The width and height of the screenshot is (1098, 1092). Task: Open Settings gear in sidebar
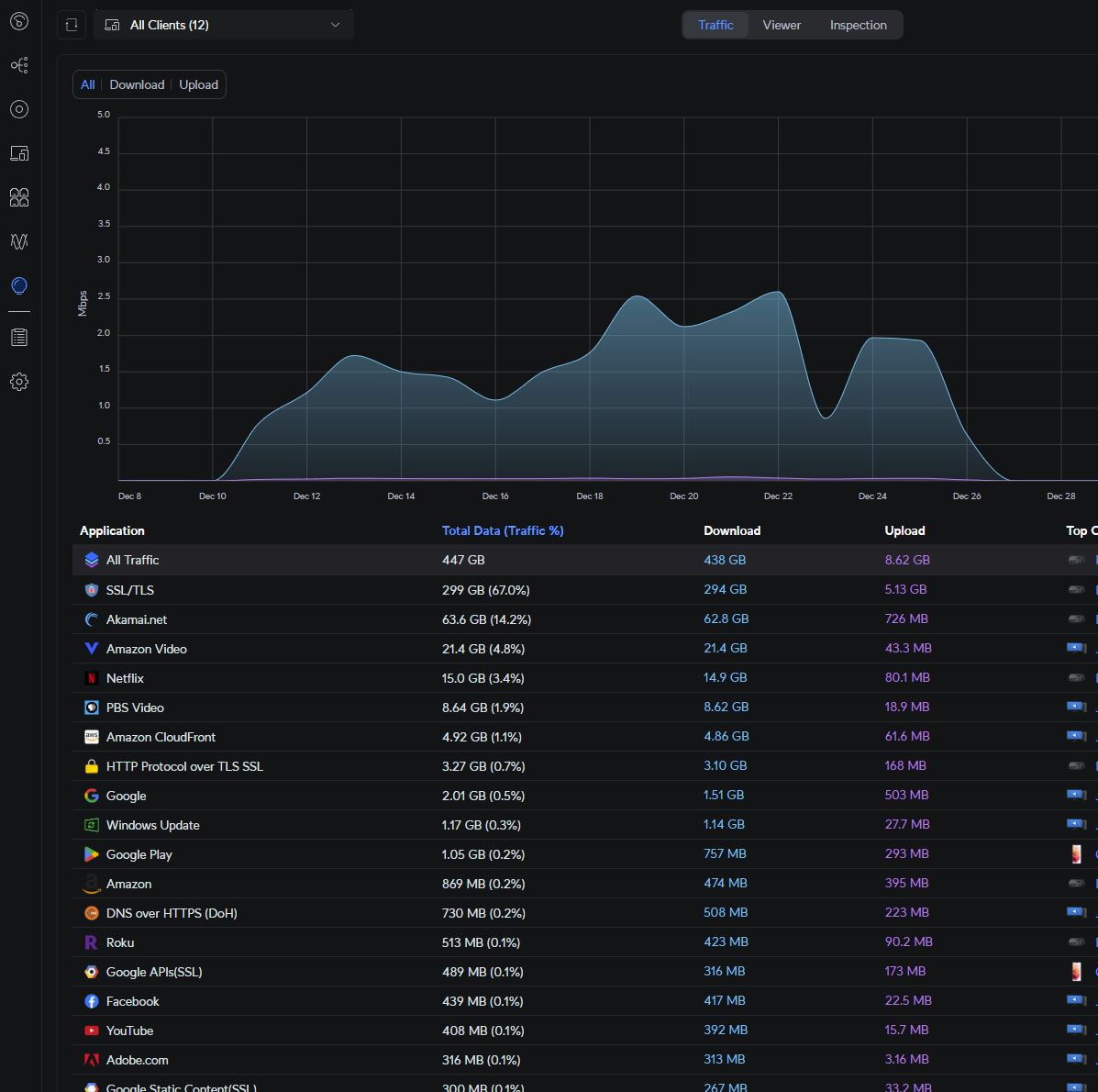point(19,382)
